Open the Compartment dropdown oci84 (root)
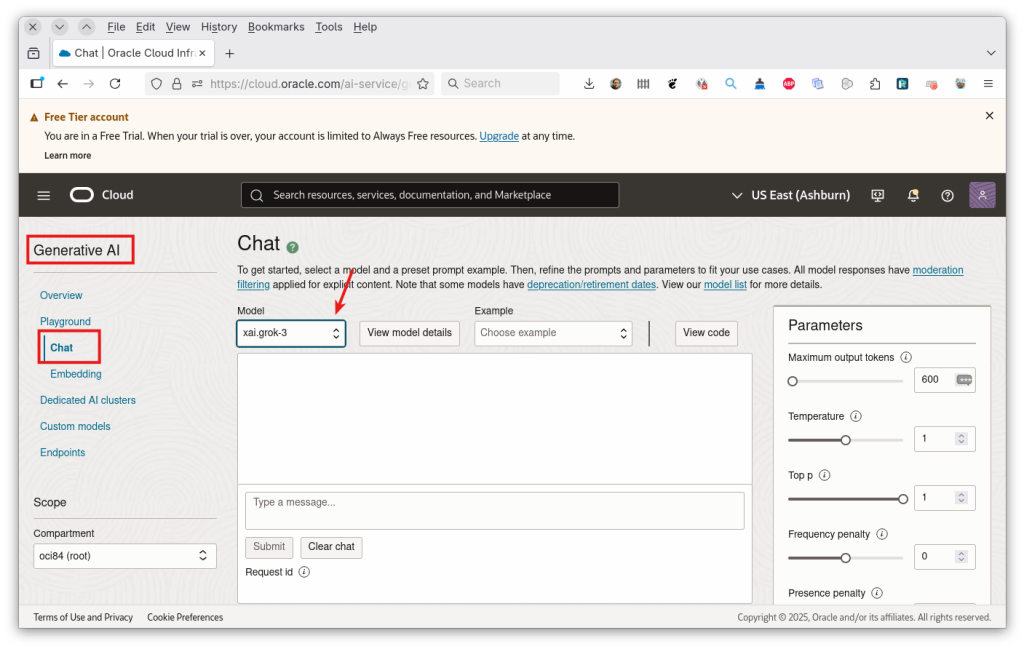 [x=125, y=556]
